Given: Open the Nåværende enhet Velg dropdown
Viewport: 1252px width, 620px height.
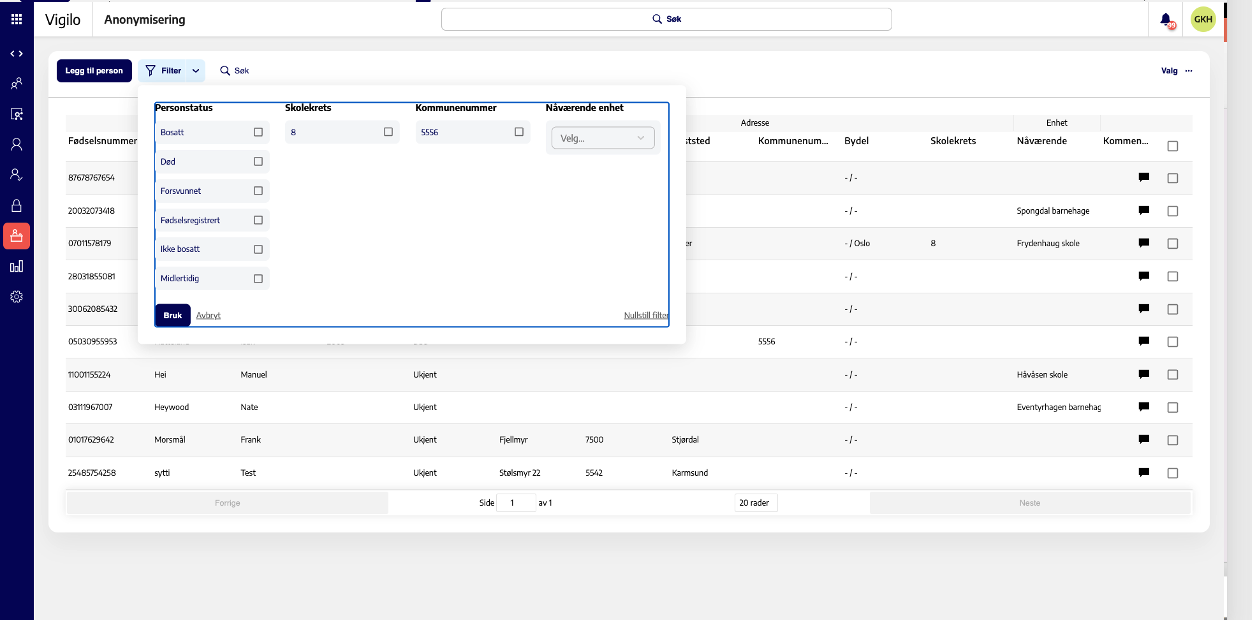Looking at the screenshot, I should (603, 138).
